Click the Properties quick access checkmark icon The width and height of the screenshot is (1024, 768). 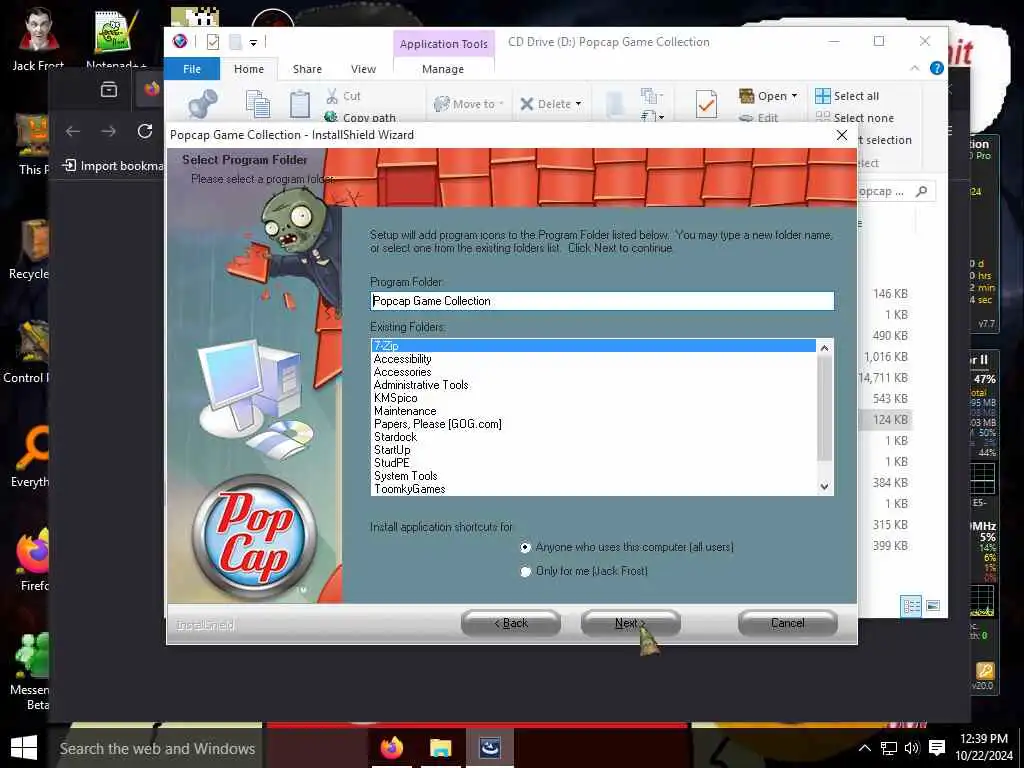click(213, 42)
